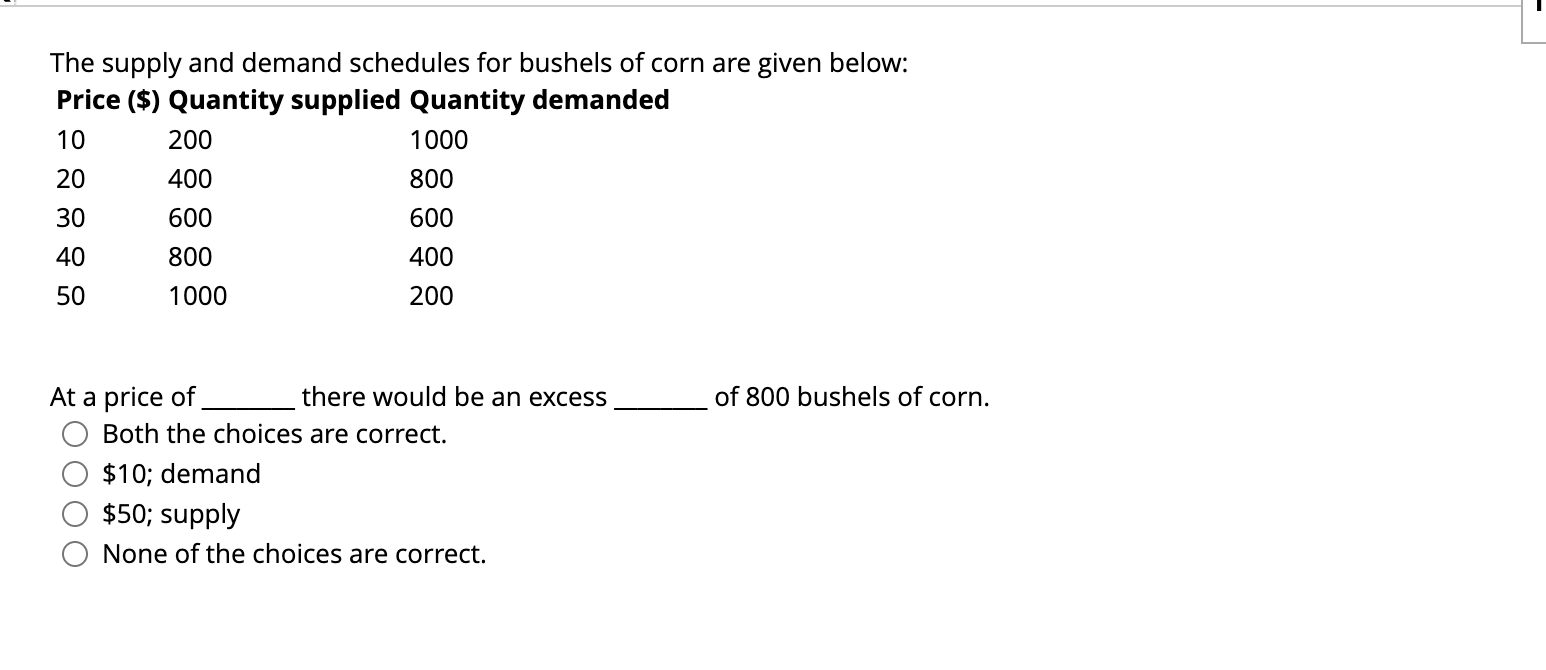Select 'None of the choices are correct.'
Viewport: 1546px width, 670px height.
tap(292, 553)
